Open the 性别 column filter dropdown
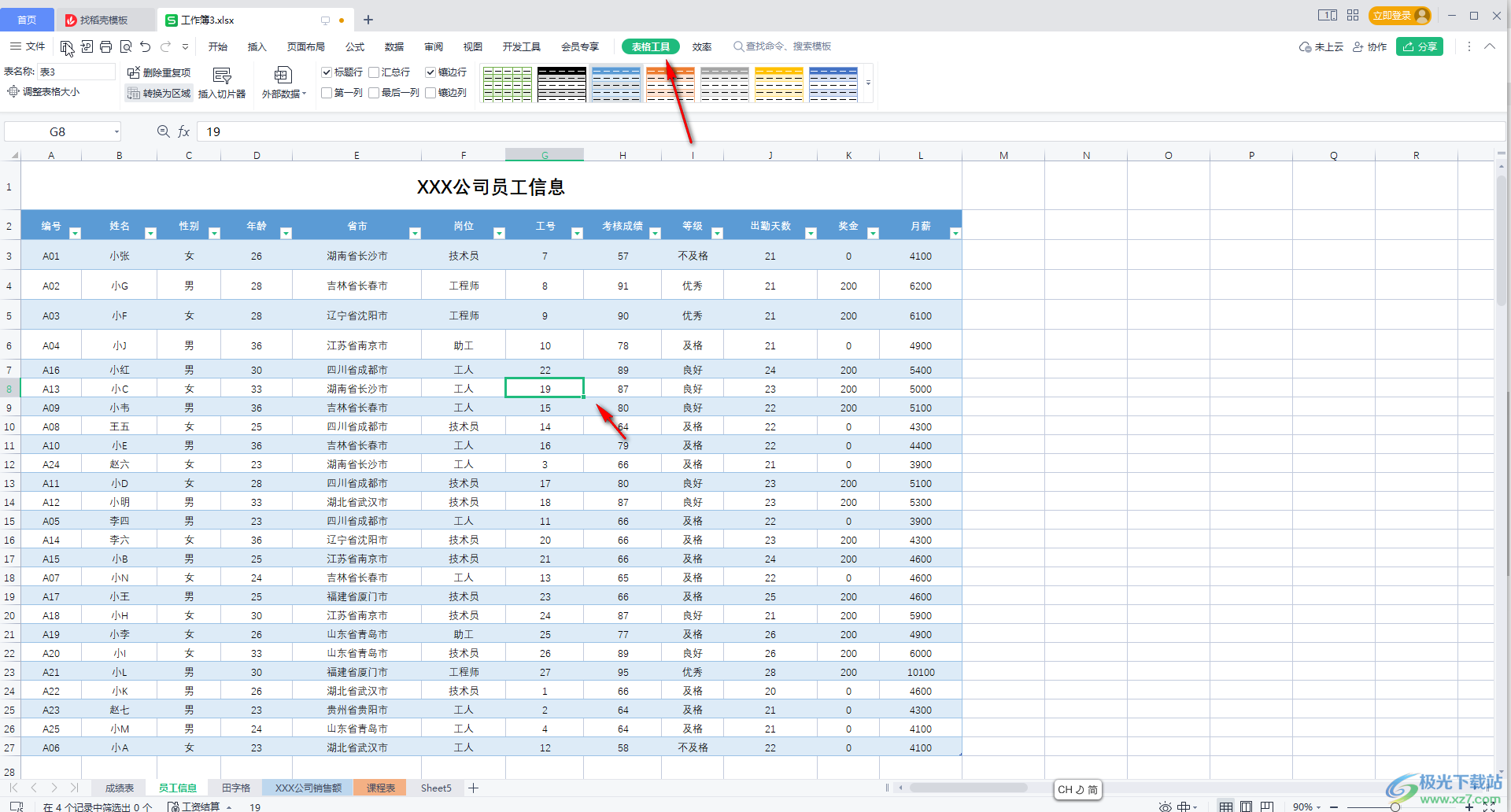 214,233
